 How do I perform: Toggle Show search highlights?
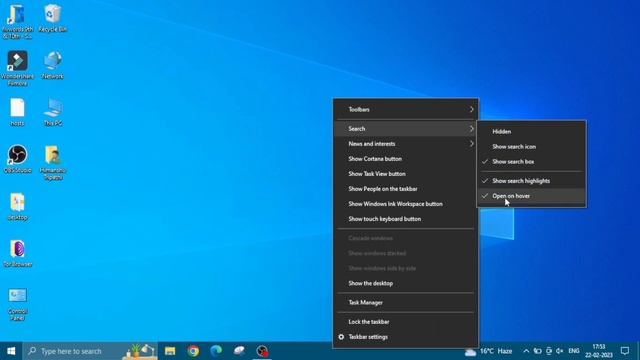pos(531,181)
